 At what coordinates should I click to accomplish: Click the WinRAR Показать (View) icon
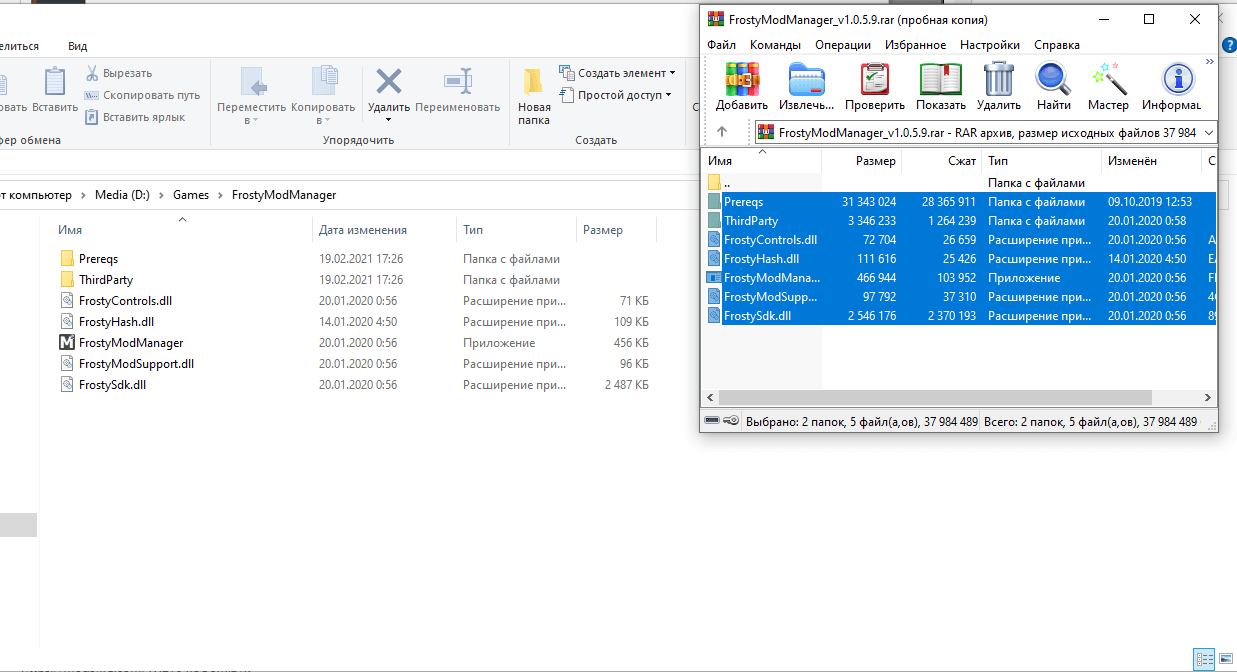click(941, 79)
